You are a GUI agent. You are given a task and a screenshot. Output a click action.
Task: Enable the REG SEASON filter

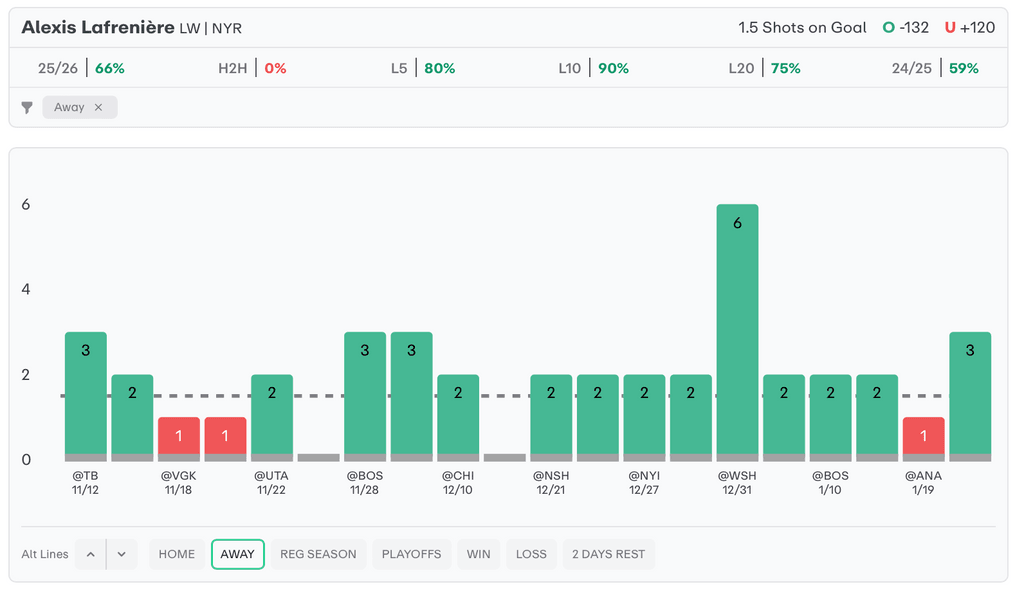point(318,554)
